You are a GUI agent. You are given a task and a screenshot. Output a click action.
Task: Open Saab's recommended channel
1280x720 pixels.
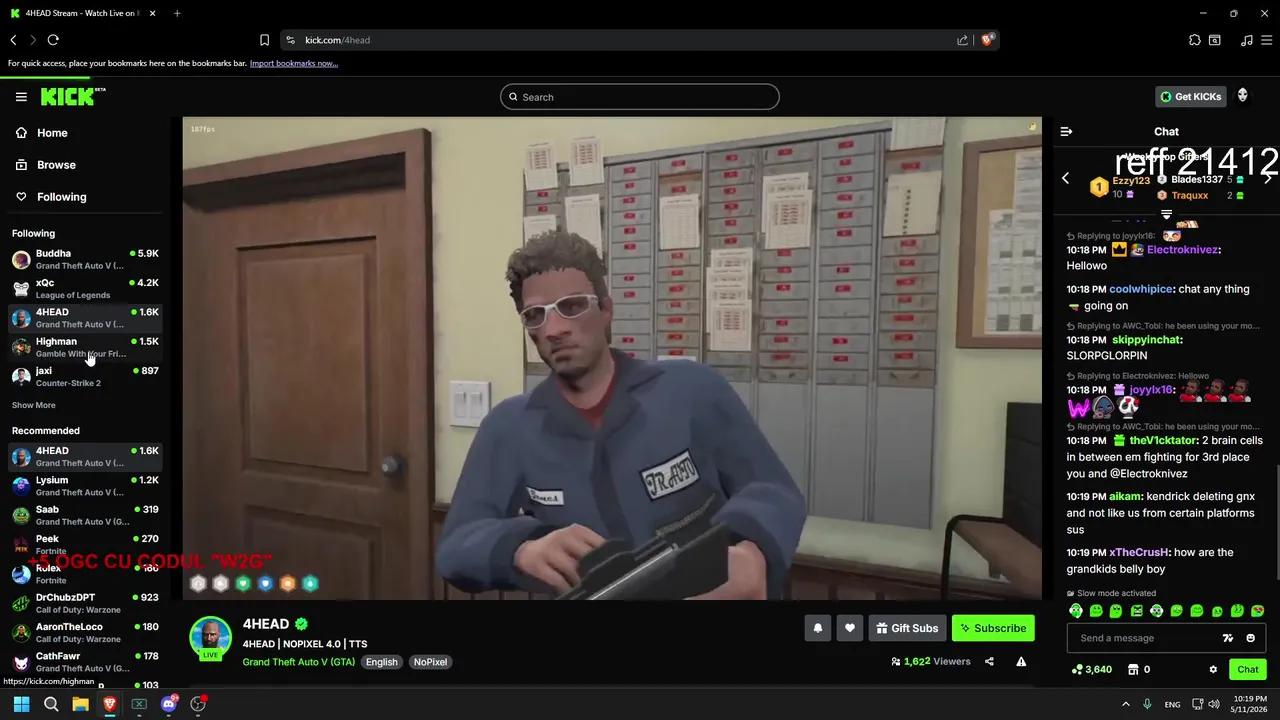tap(85, 515)
